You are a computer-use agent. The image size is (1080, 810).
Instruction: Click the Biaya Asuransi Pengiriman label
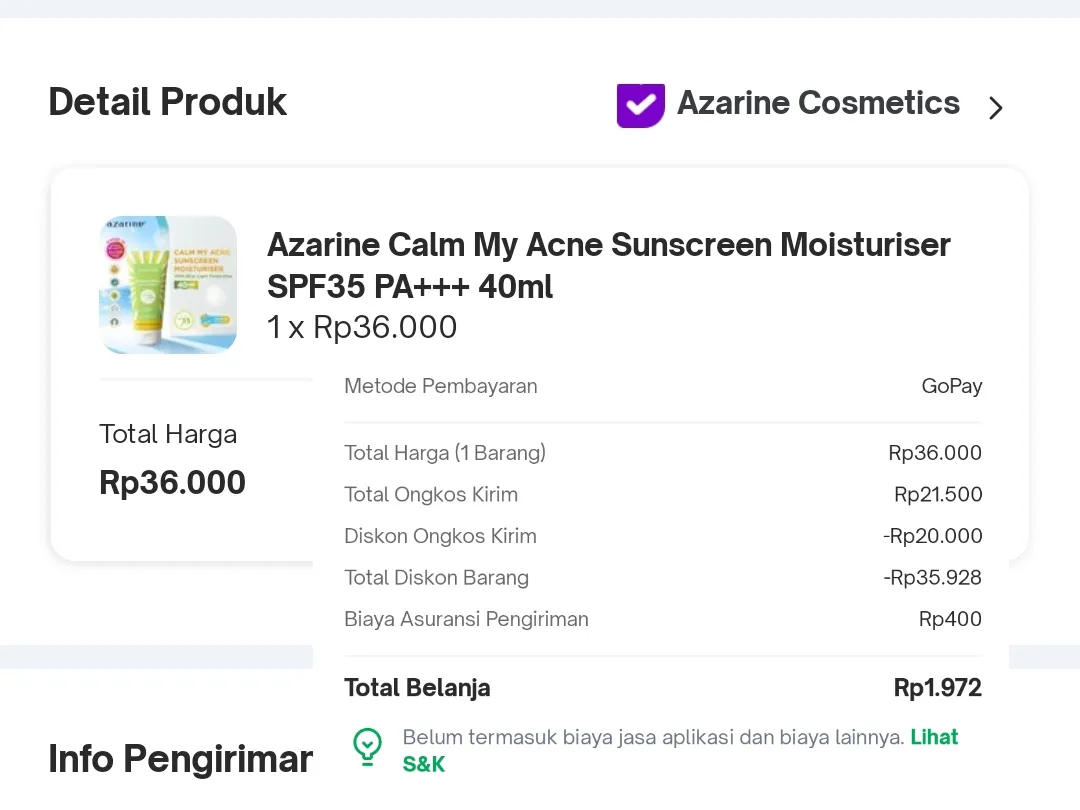tap(466, 619)
